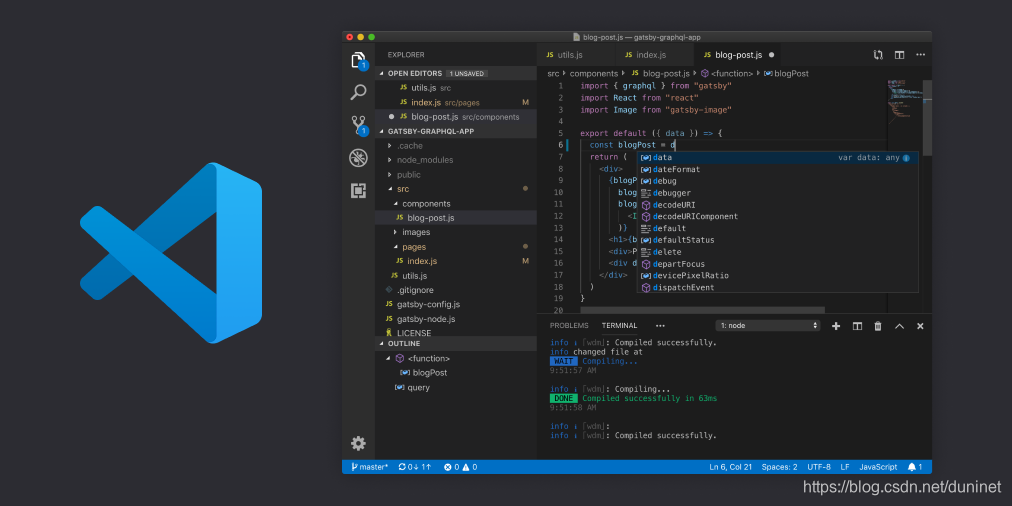Click the Open Changes compare icon

click(878, 55)
